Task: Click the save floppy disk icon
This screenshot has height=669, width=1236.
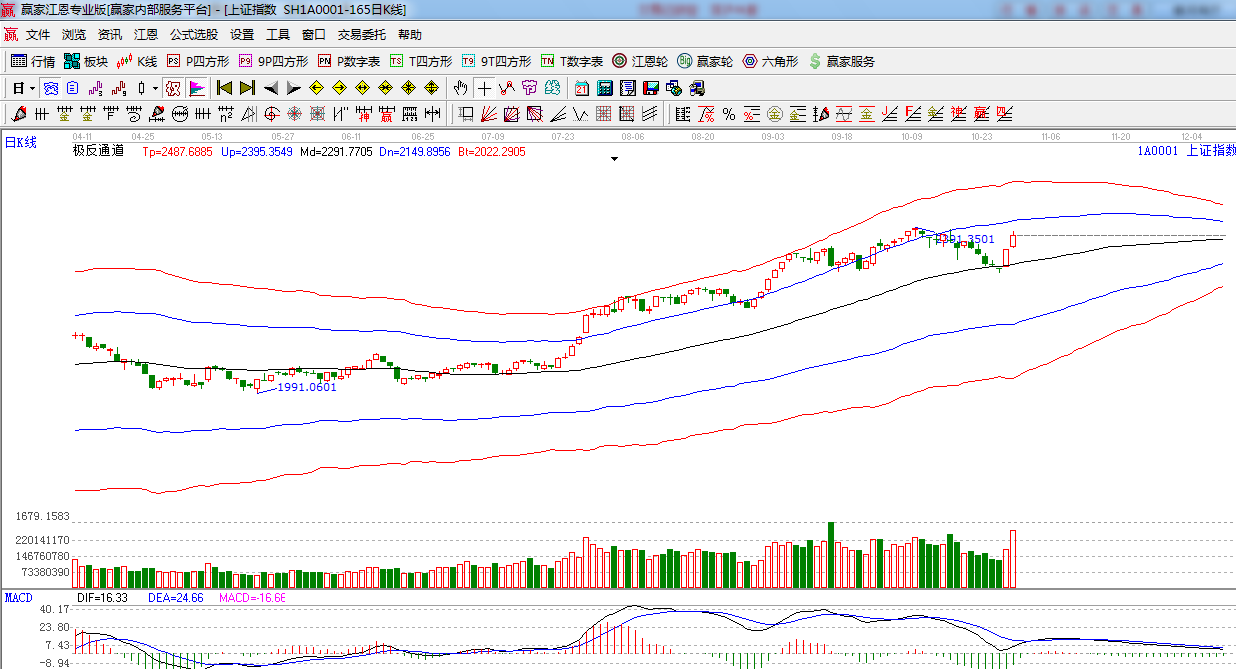Action: tap(650, 87)
